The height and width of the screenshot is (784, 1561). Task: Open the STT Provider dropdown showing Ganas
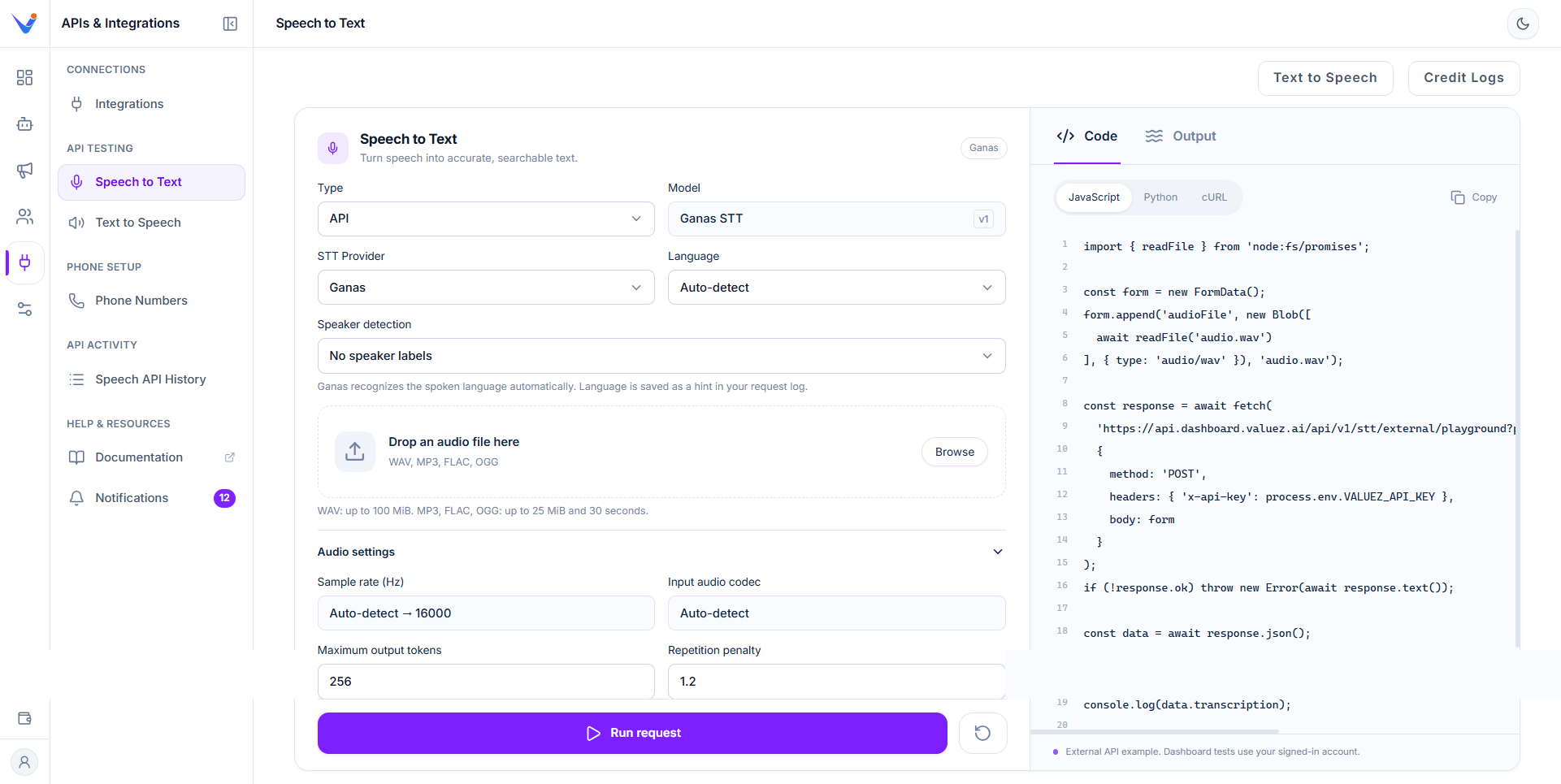[486, 288]
